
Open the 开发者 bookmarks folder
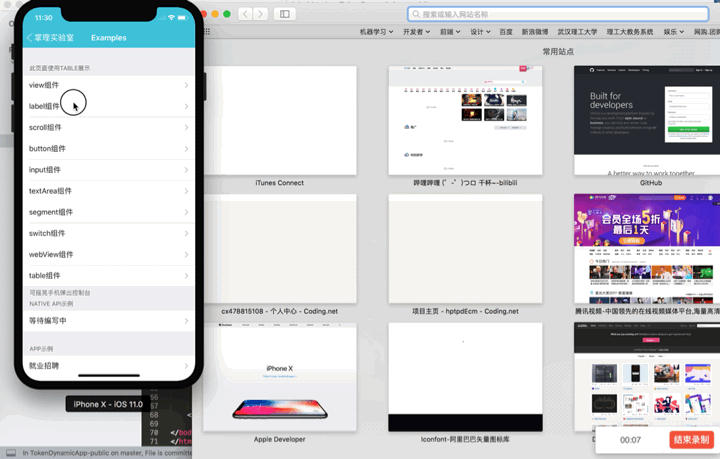point(416,32)
